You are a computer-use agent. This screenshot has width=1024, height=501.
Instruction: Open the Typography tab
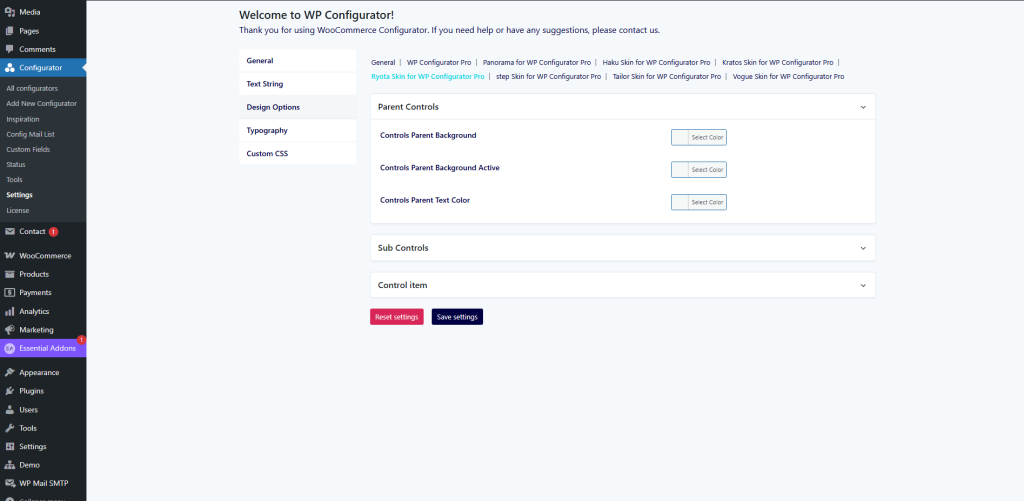point(298,131)
